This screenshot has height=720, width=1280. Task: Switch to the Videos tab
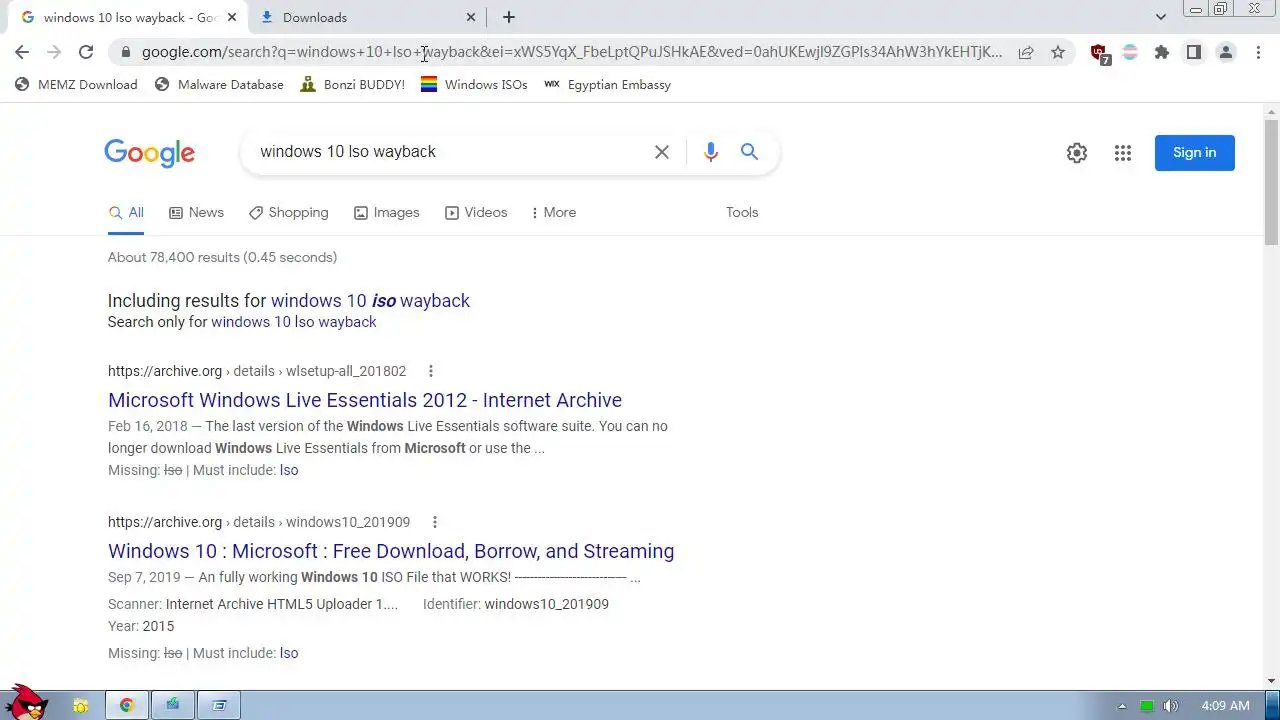point(476,213)
